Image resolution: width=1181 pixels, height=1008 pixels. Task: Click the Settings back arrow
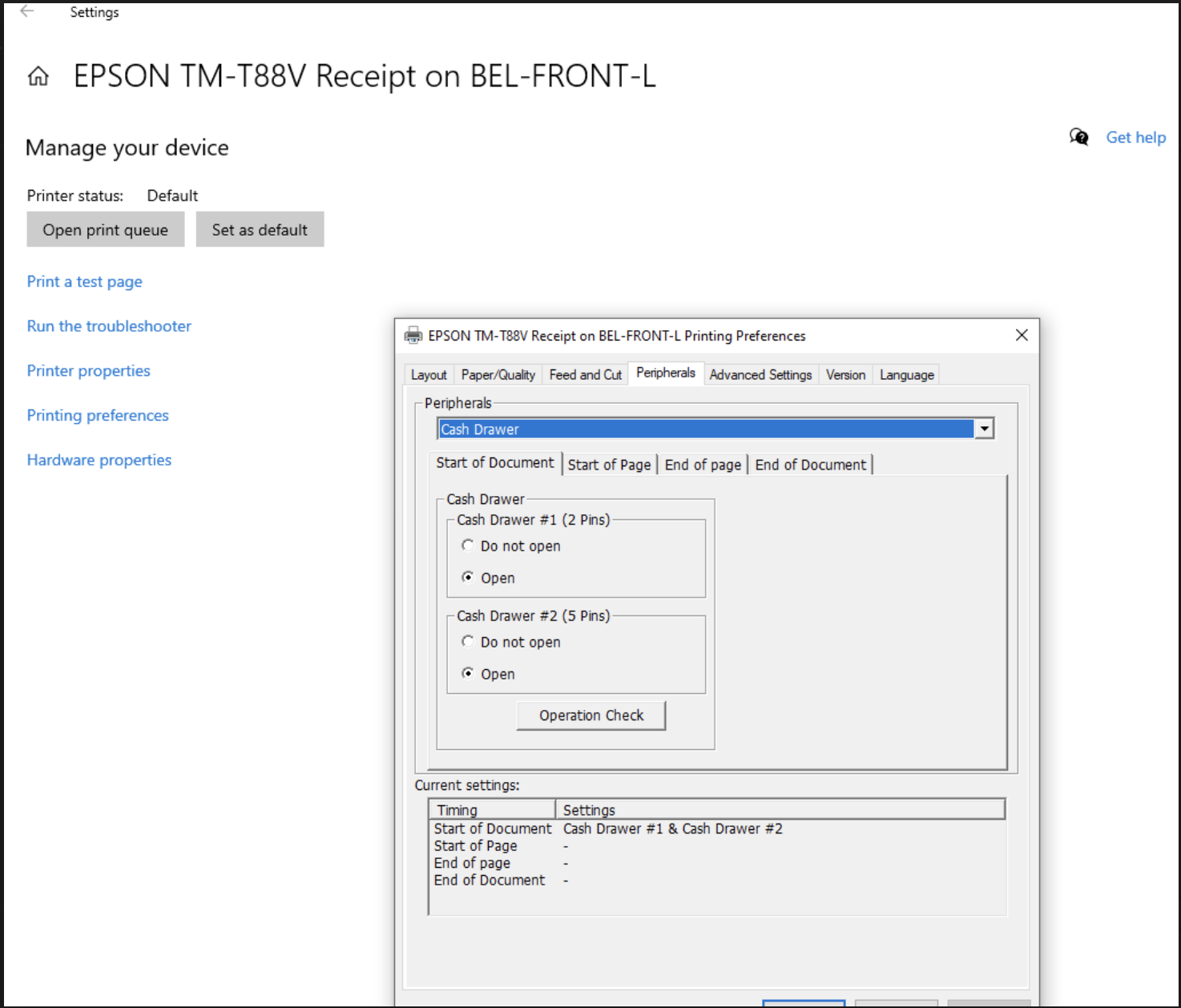point(27,11)
